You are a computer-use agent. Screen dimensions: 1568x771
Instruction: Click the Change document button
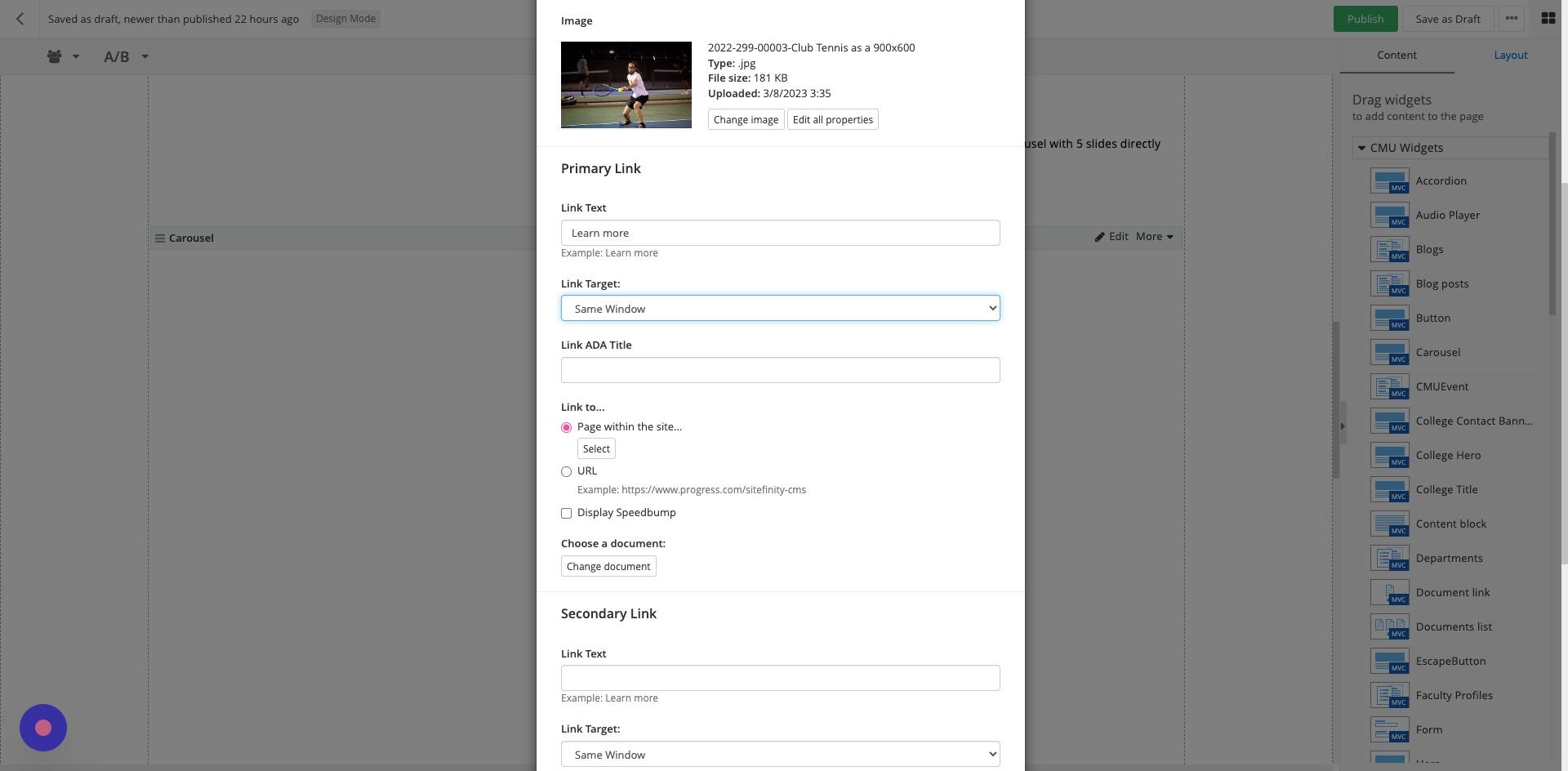(608, 567)
